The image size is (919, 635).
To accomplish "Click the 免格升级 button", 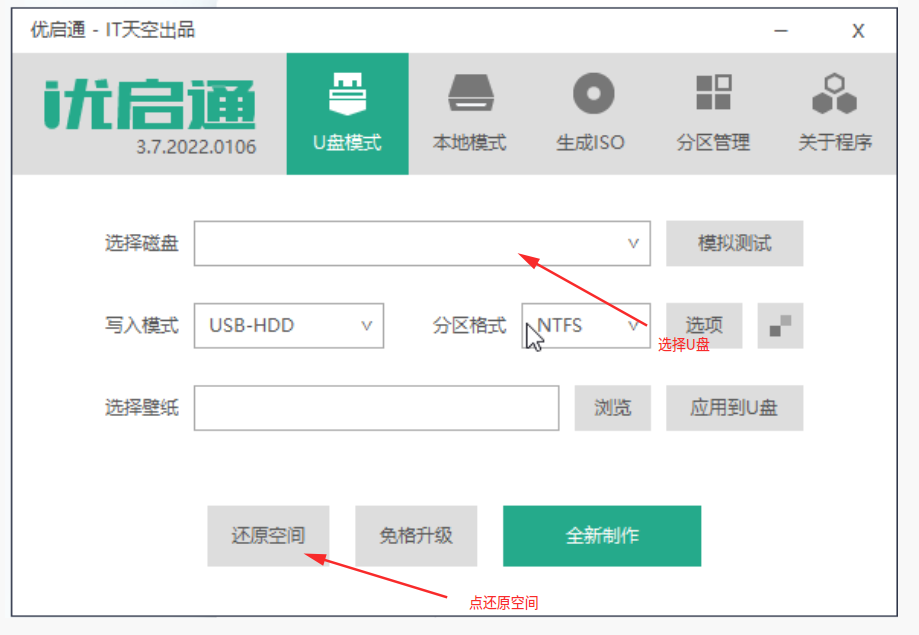I will [416, 536].
